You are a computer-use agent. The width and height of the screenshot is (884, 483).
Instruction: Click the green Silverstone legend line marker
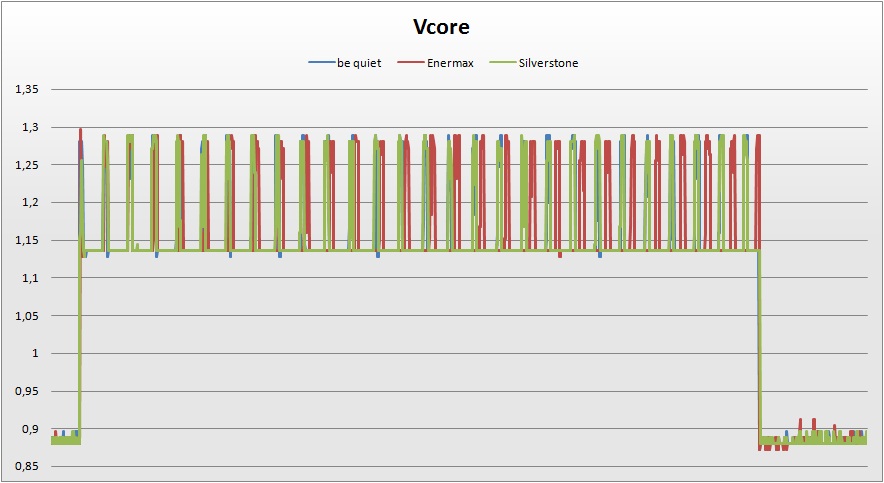coord(502,63)
